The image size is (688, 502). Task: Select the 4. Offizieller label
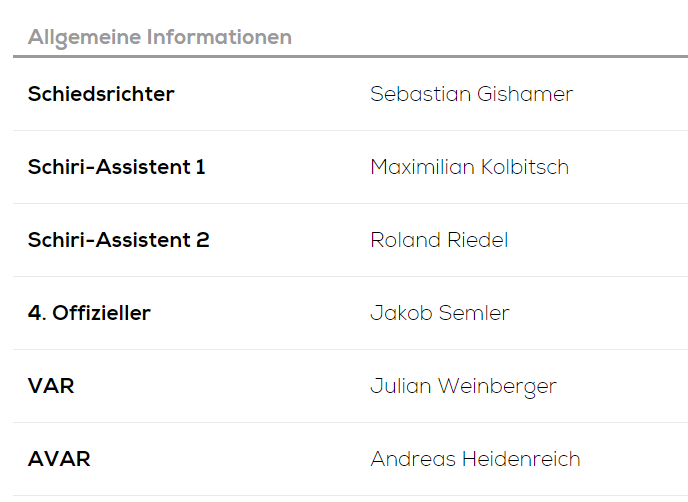[89, 313]
